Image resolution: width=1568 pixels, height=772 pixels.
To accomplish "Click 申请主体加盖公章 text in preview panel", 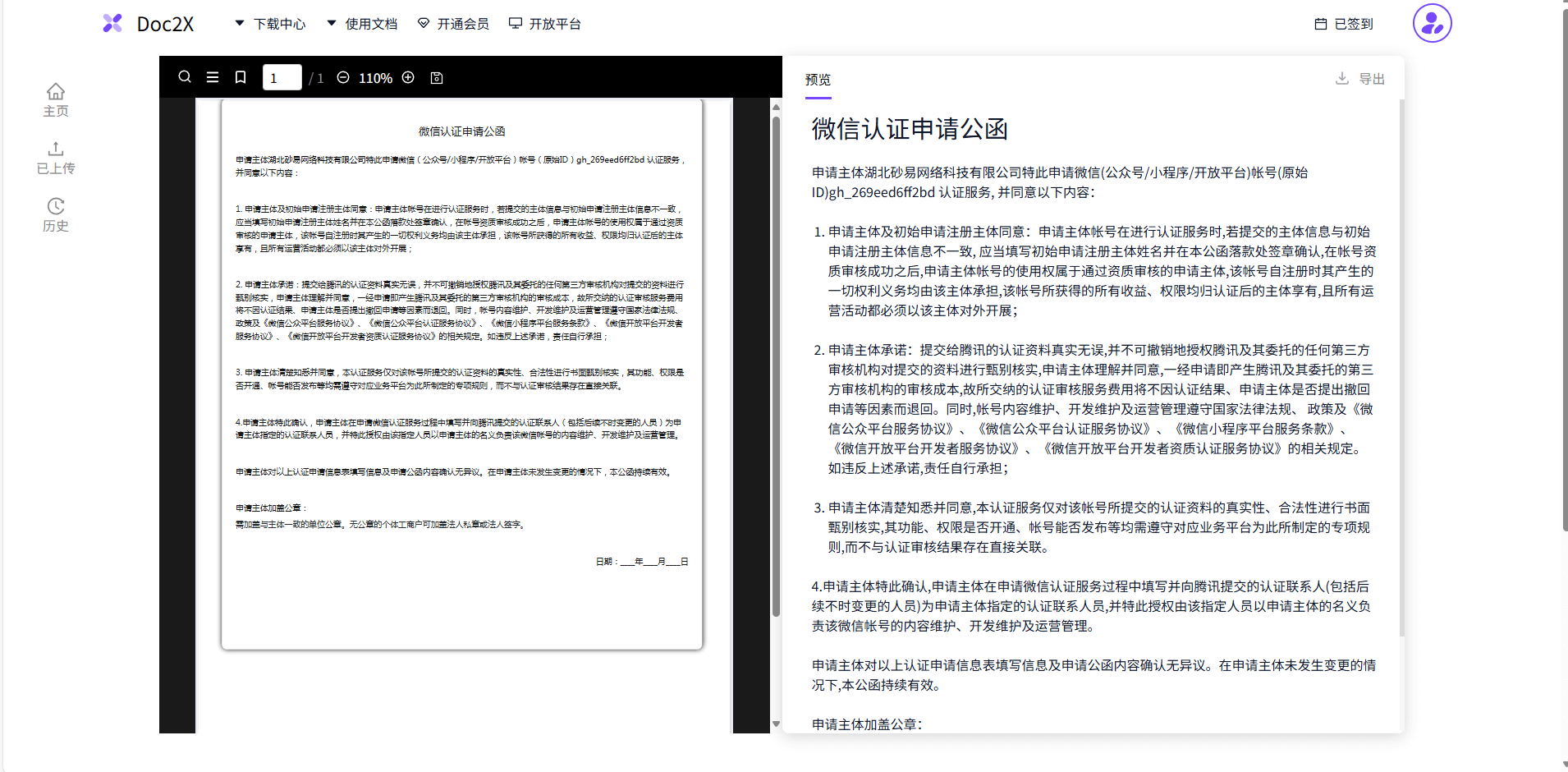I will [867, 724].
